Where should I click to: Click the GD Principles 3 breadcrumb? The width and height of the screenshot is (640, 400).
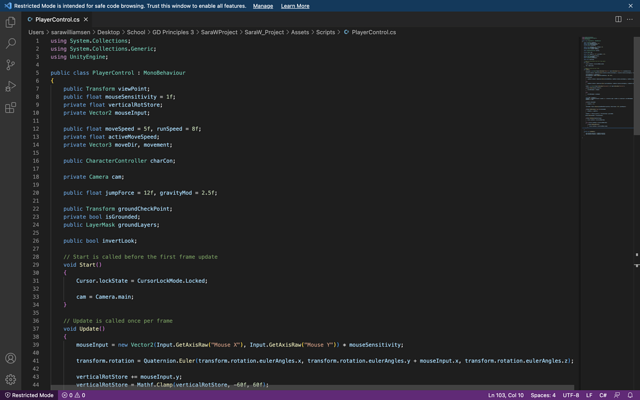tap(173, 32)
